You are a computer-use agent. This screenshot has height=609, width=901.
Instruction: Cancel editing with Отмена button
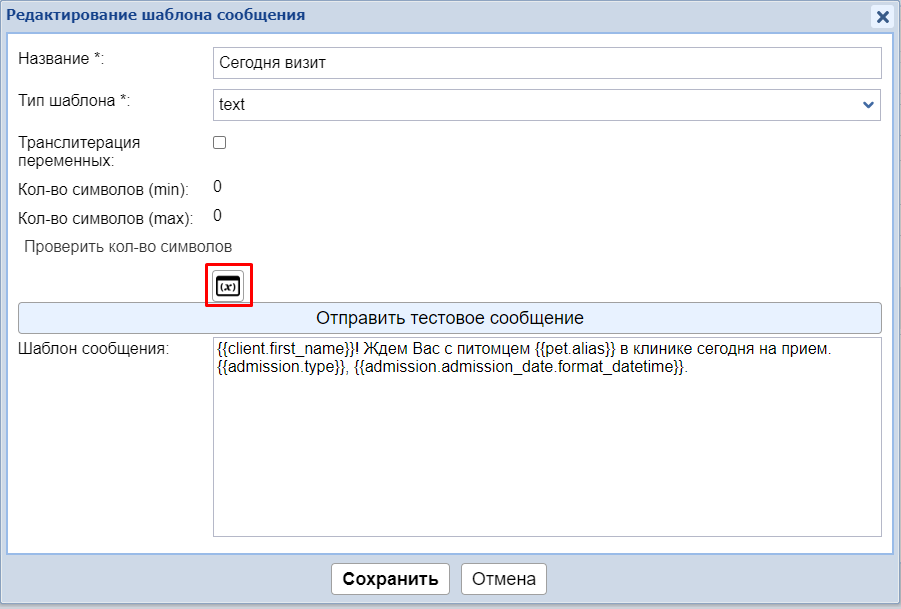pyautogui.click(x=504, y=579)
